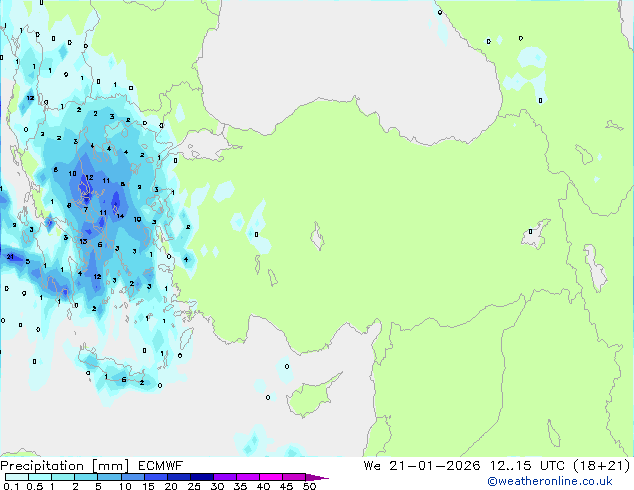
Task: Choose the 25–30 mm dark blue swatch
Action: 201,477
